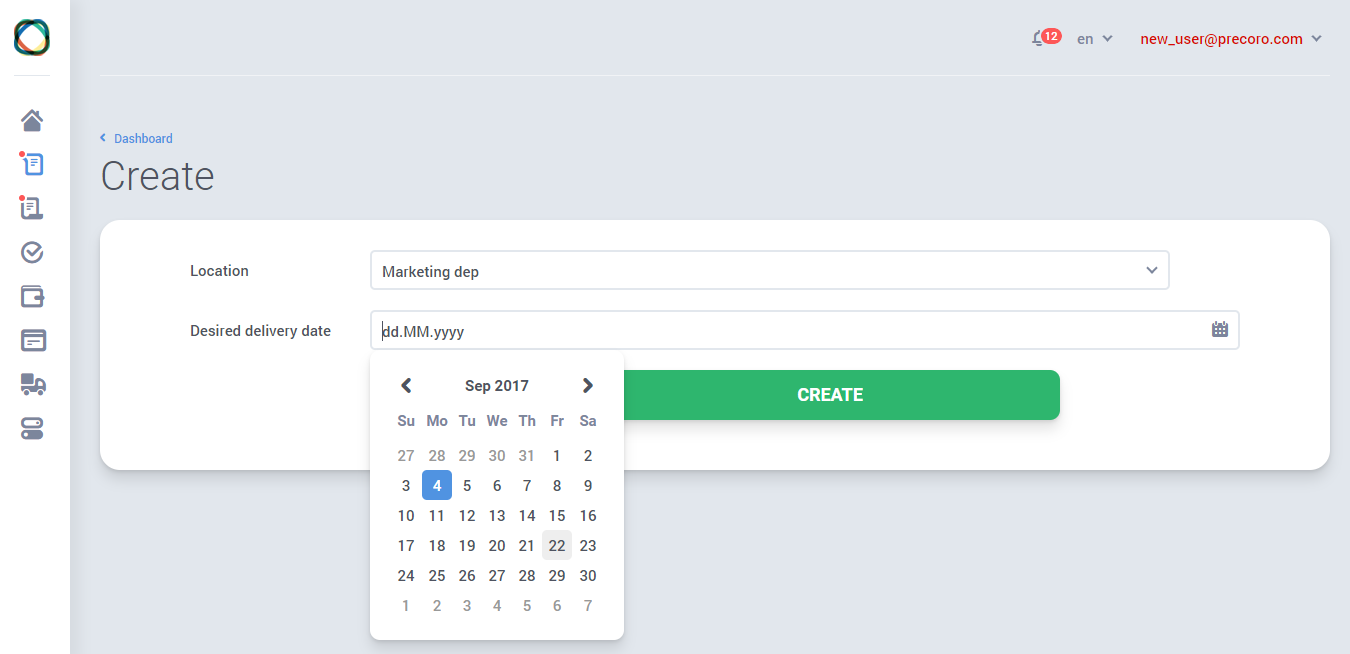Go to next month in calendar
The height and width of the screenshot is (654, 1350).
click(587, 386)
